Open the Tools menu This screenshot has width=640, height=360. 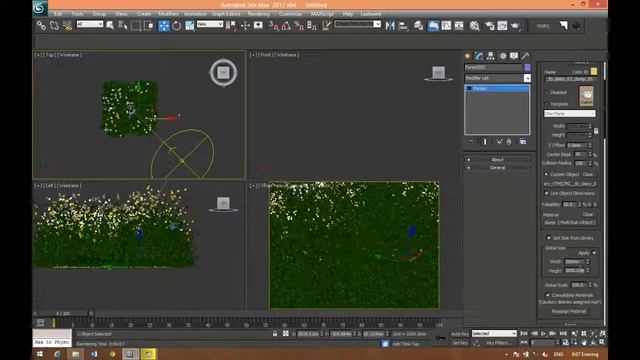click(x=78, y=14)
